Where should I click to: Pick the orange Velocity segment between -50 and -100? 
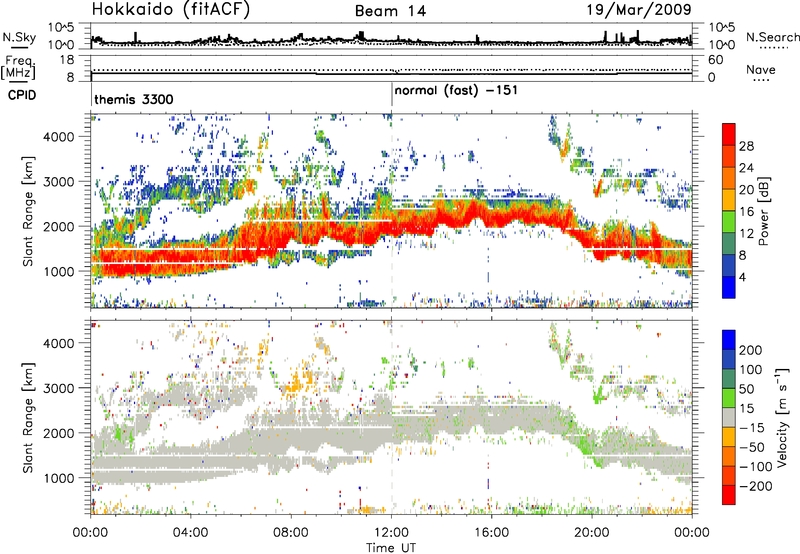729,456
